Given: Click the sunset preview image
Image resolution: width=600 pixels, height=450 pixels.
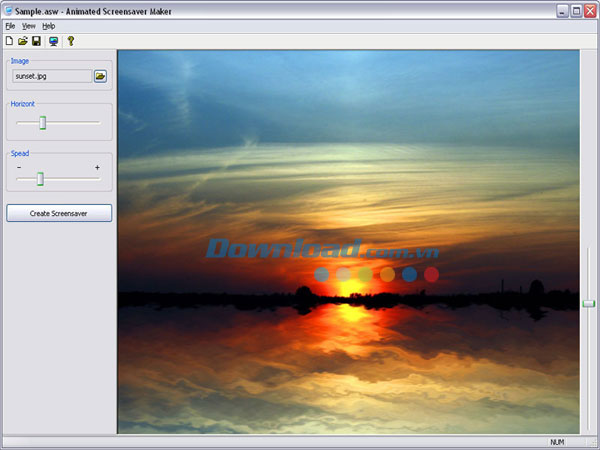Looking at the screenshot, I should pos(348,242).
